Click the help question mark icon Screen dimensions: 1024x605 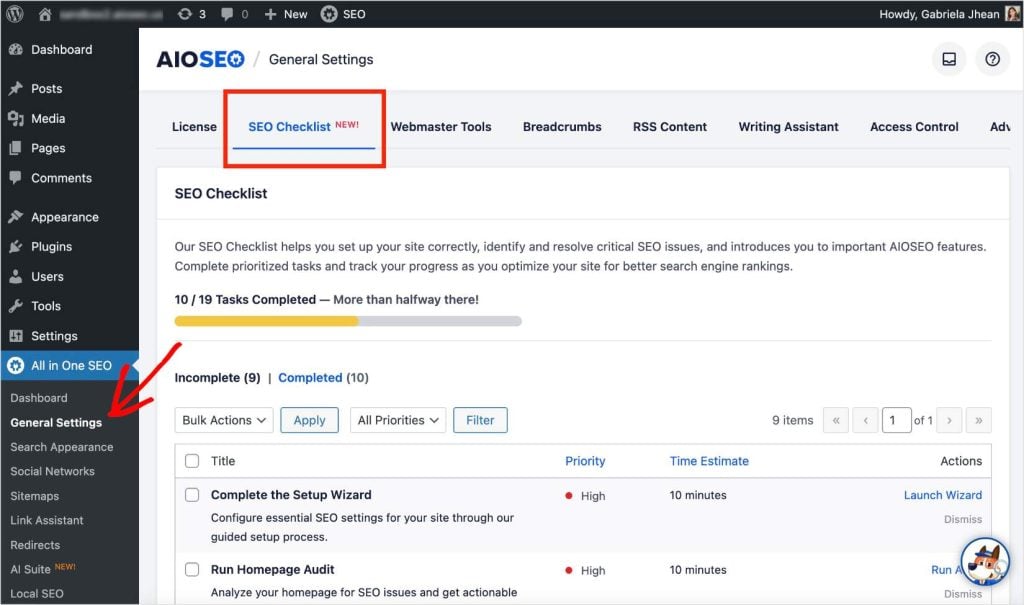[x=992, y=59]
